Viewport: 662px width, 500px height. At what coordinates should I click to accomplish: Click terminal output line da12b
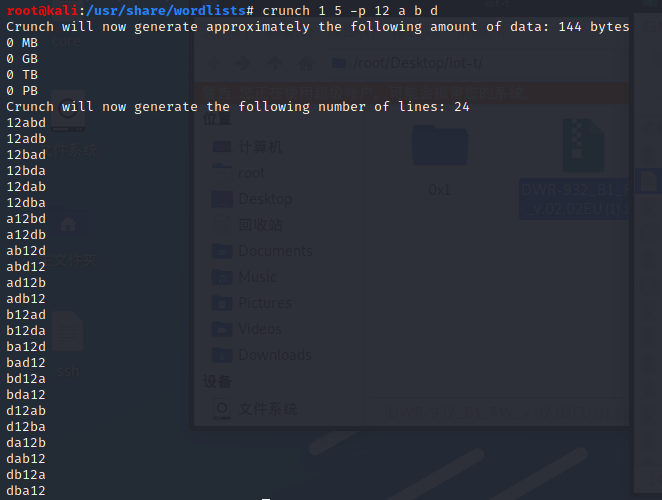[26, 443]
